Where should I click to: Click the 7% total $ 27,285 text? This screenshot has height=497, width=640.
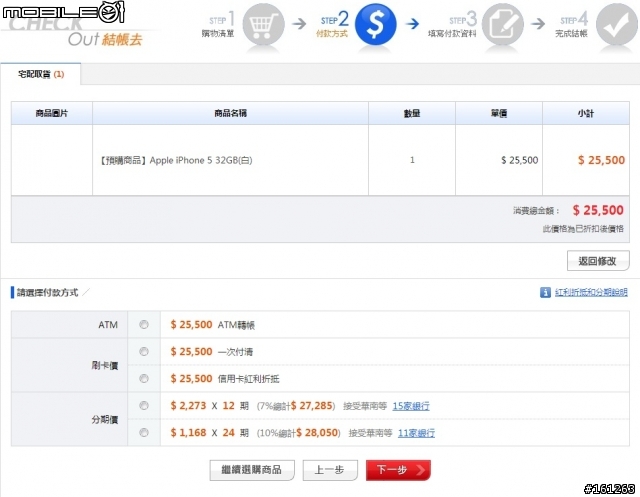296,406
